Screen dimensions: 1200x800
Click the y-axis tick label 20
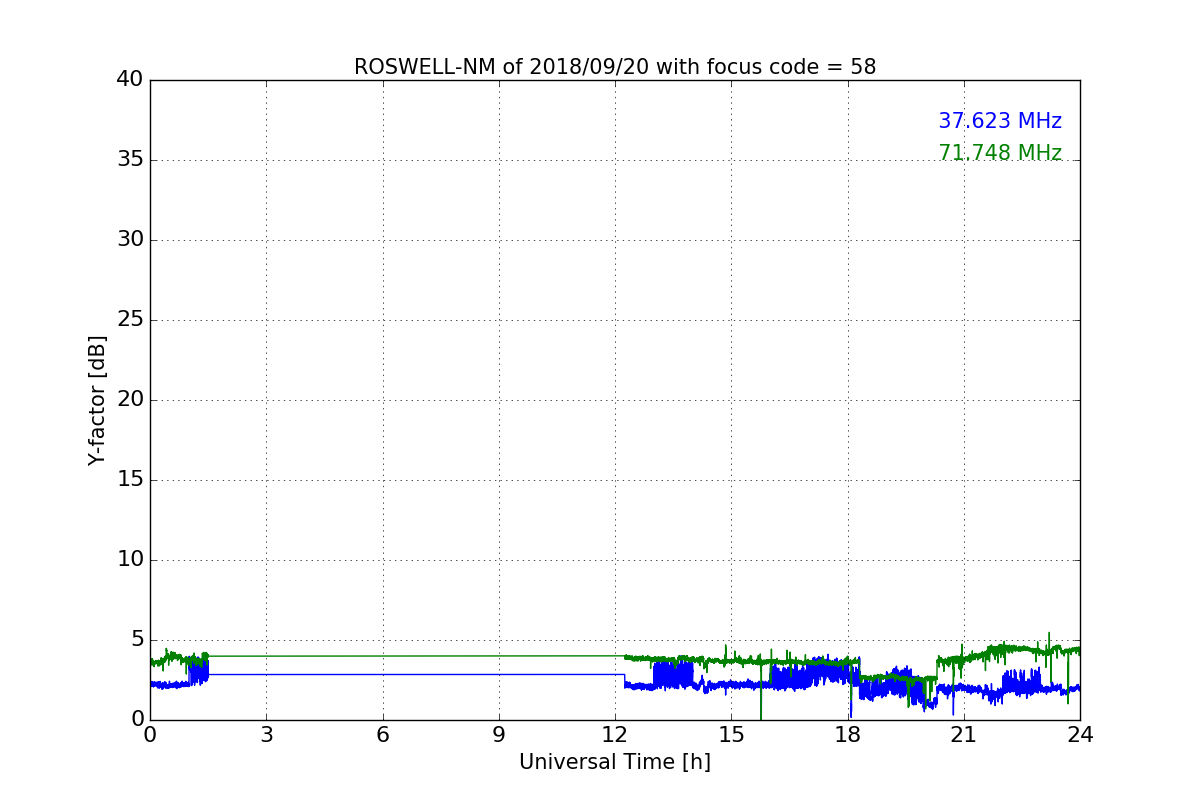(130, 400)
